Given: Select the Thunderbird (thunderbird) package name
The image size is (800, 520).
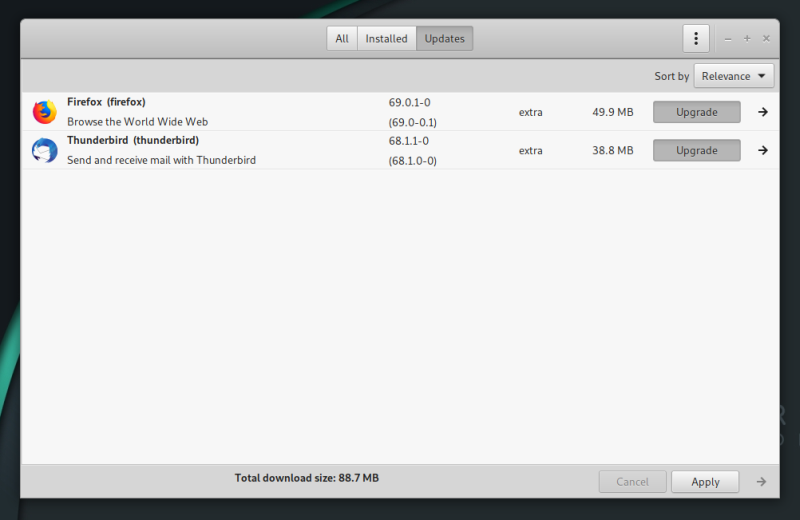Looking at the screenshot, I should click(x=133, y=140).
